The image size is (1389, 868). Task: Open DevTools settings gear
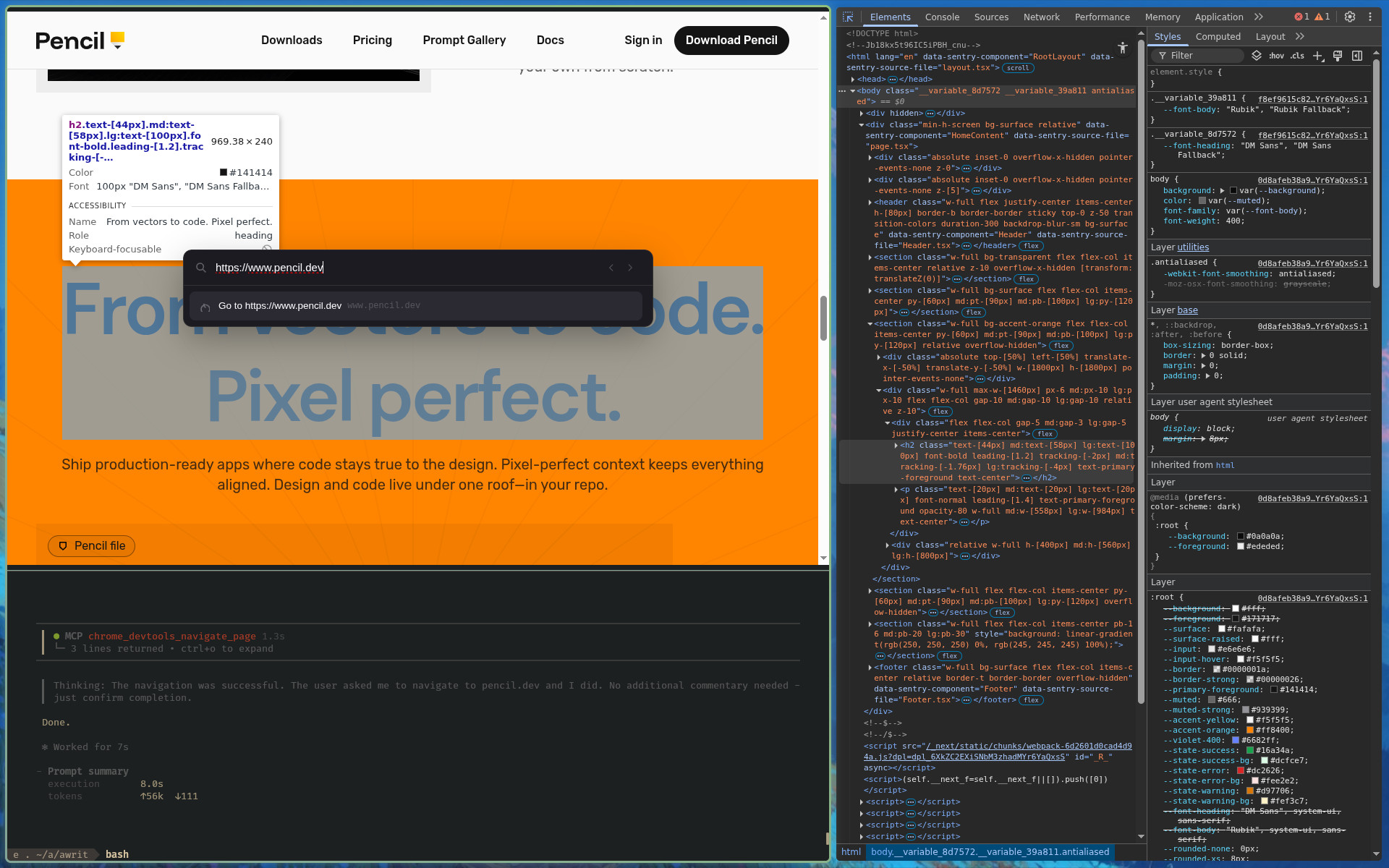pyautogui.click(x=1350, y=17)
